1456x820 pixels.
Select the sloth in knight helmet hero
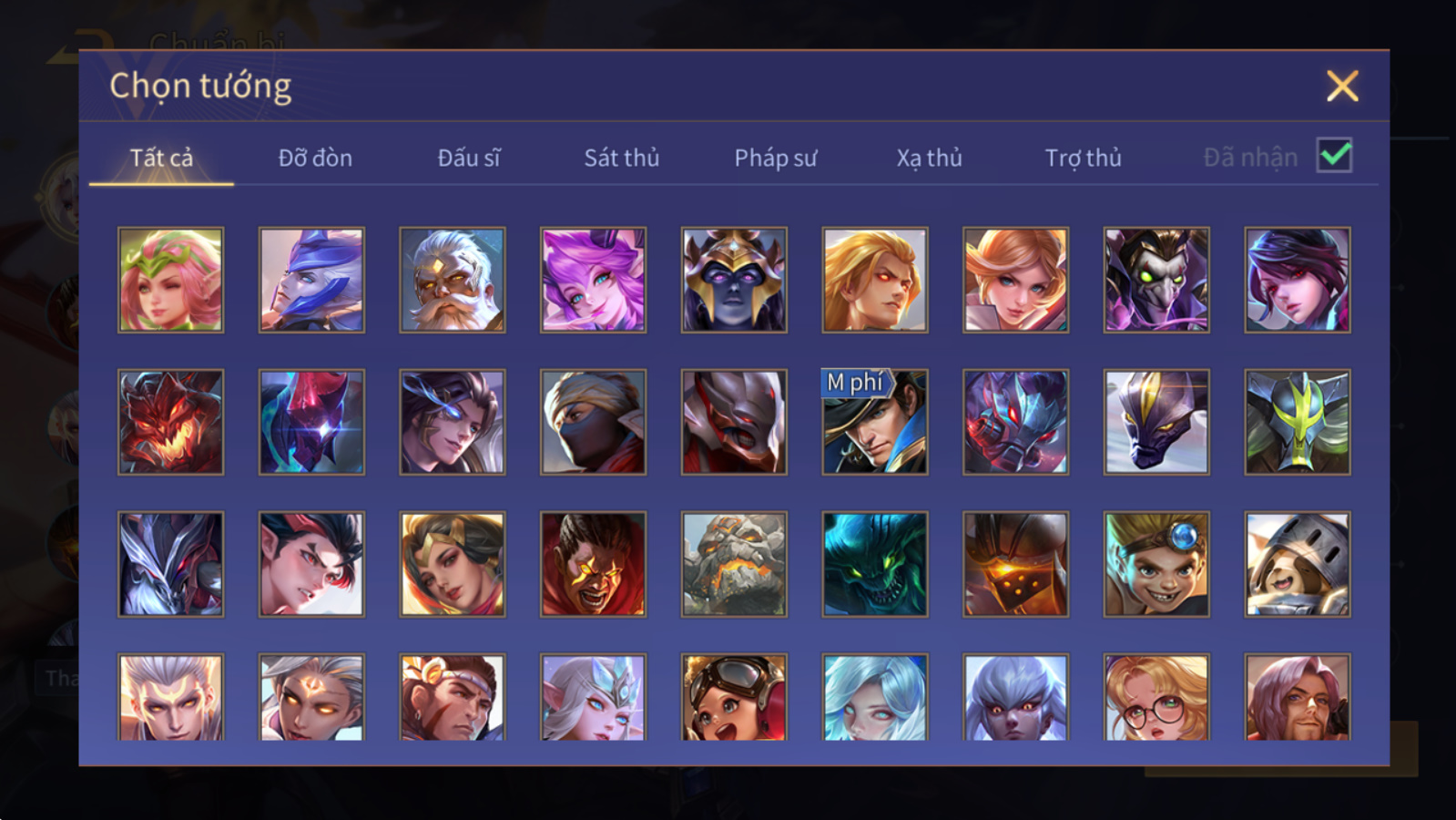[1298, 564]
